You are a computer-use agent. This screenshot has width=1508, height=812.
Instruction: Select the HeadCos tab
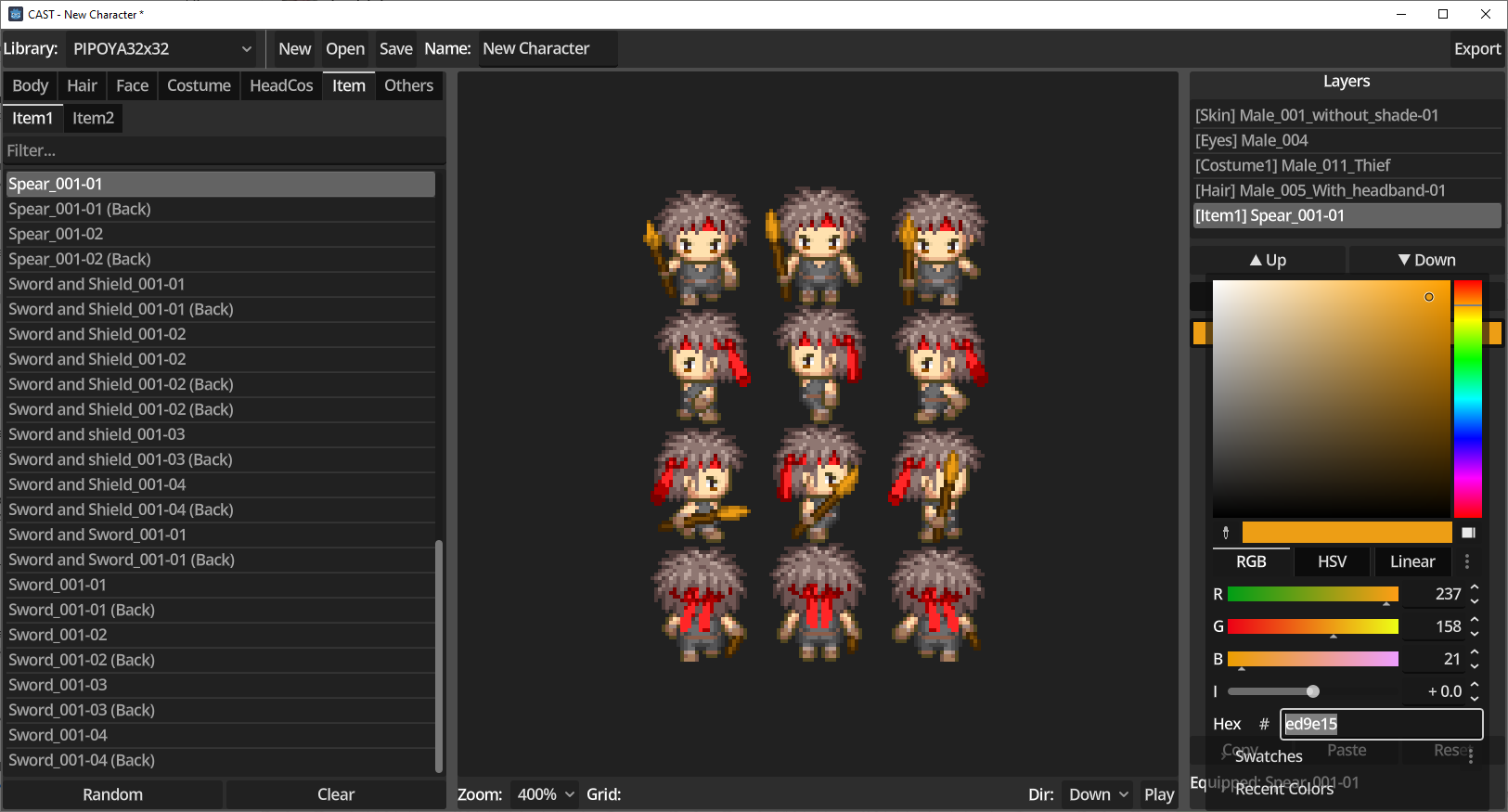coord(281,85)
